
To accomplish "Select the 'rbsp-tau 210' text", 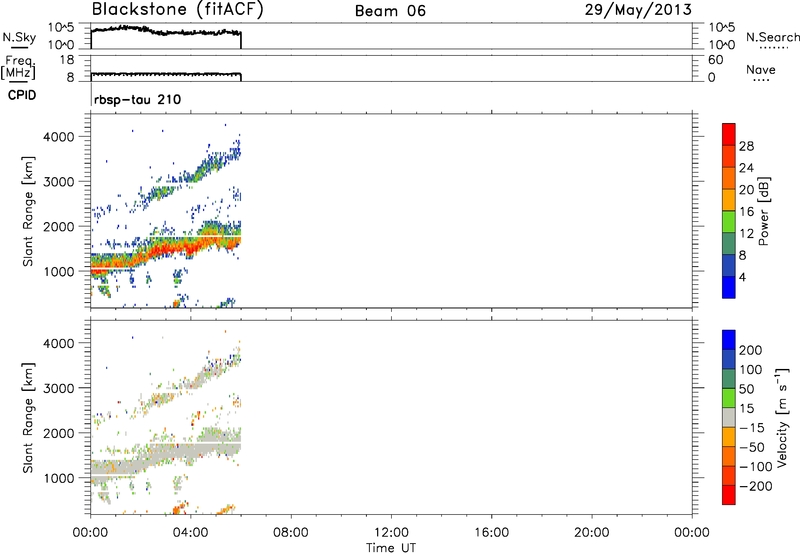I will click(137, 99).
